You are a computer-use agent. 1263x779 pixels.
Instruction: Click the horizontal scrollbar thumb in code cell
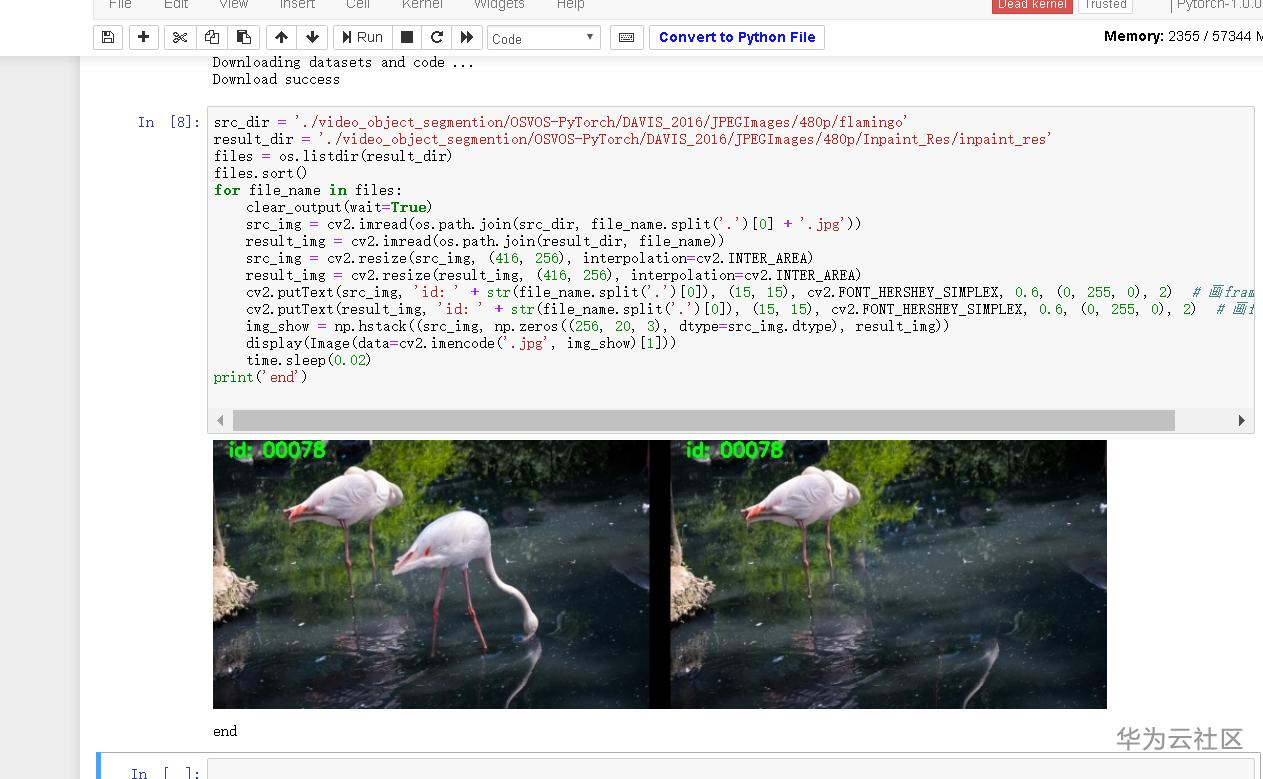click(x=703, y=421)
